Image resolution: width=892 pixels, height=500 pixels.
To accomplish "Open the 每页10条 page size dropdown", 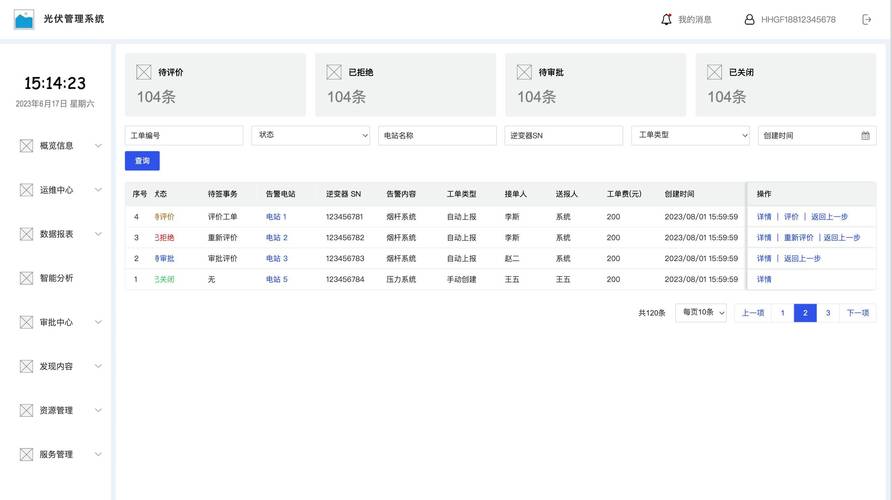I will click(x=701, y=313).
